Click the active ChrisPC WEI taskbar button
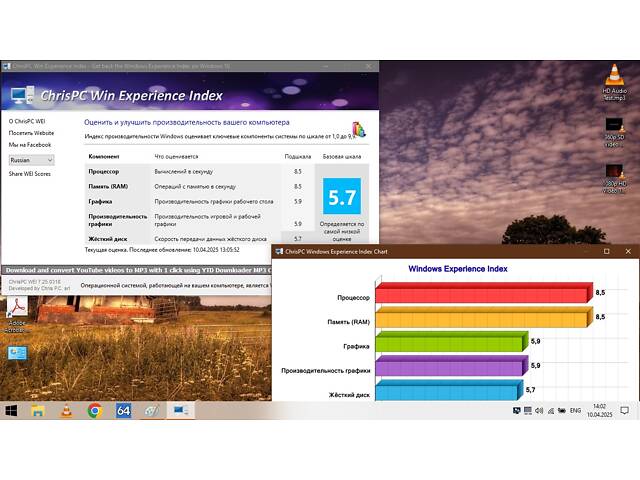Image resolution: width=640 pixels, height=480 pixels. pyautogui.click(x=180, y=411)
